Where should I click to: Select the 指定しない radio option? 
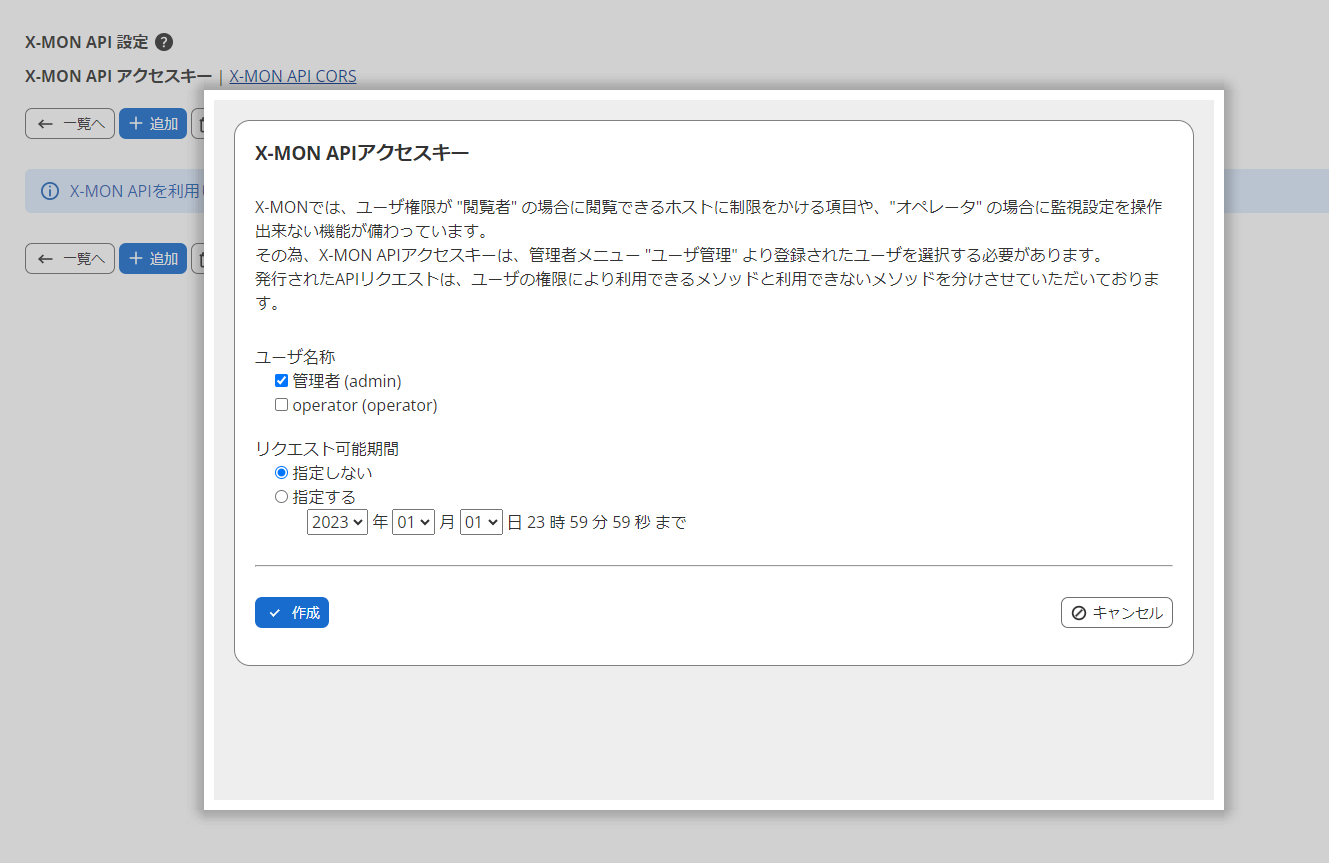(x=282, y=472)
